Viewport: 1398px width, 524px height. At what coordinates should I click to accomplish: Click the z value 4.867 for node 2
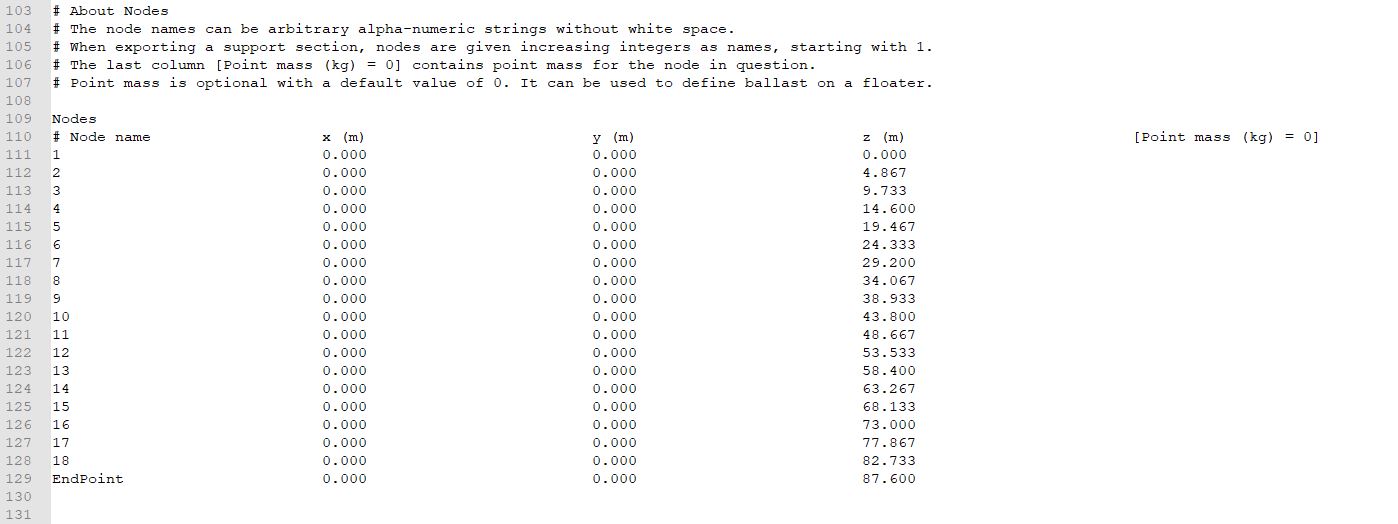click(x=884, y=173)
